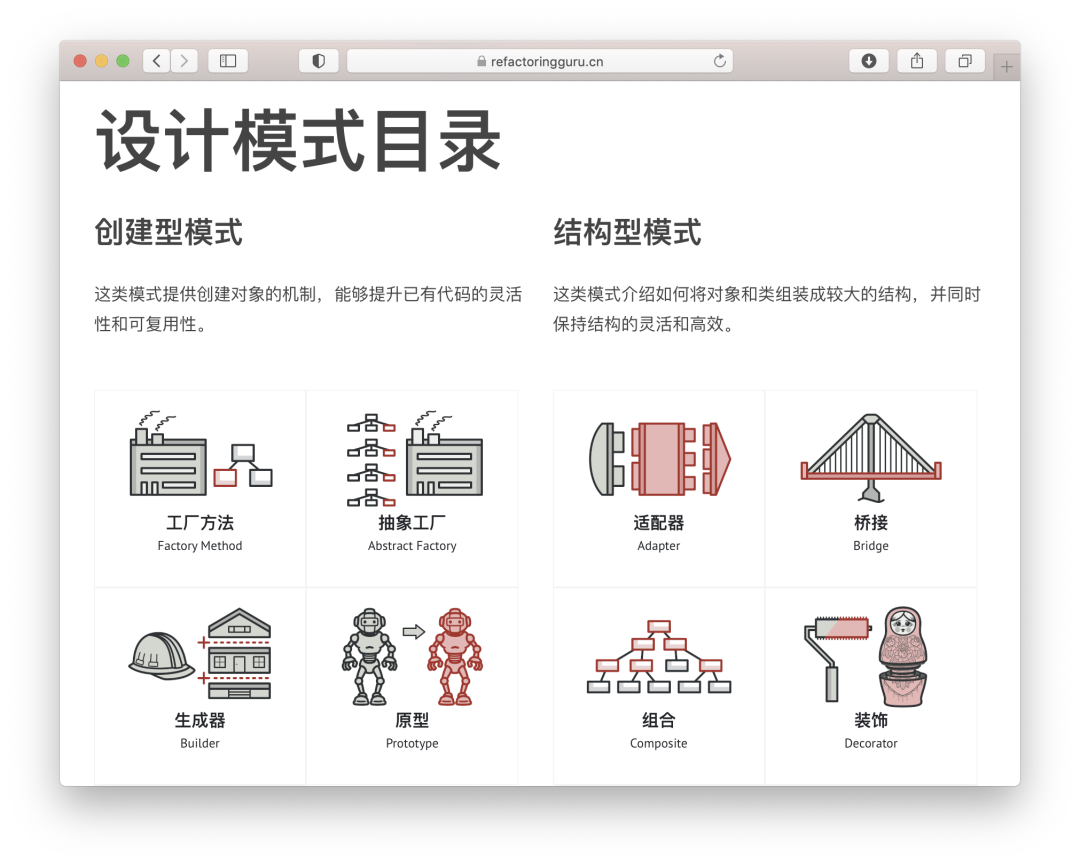The width and height of the screenshot is (1080, 865).
Task: Toggle the Safari sidebar button
Action: 228,61
